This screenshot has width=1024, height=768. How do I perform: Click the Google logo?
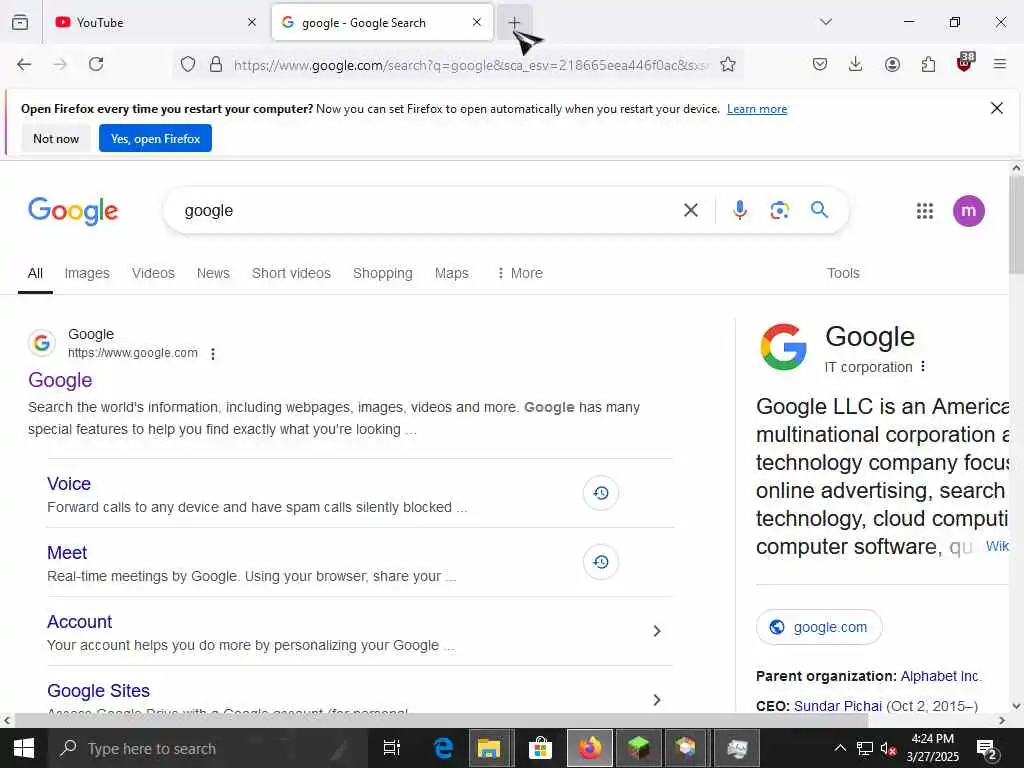pyautogui.click(x=73, y=211)
